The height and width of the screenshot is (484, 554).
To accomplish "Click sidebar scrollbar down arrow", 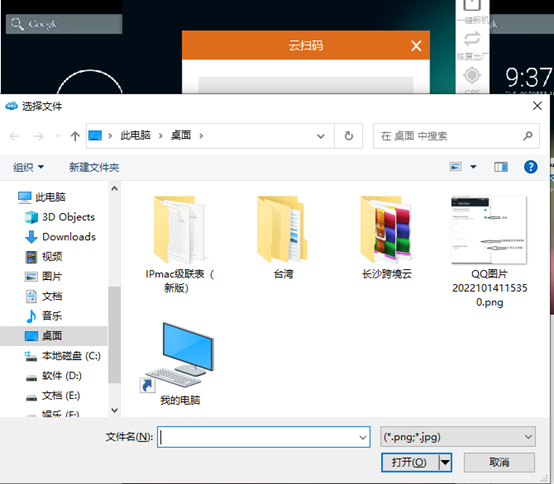I will pyautogui.click(x=114, y=411).
